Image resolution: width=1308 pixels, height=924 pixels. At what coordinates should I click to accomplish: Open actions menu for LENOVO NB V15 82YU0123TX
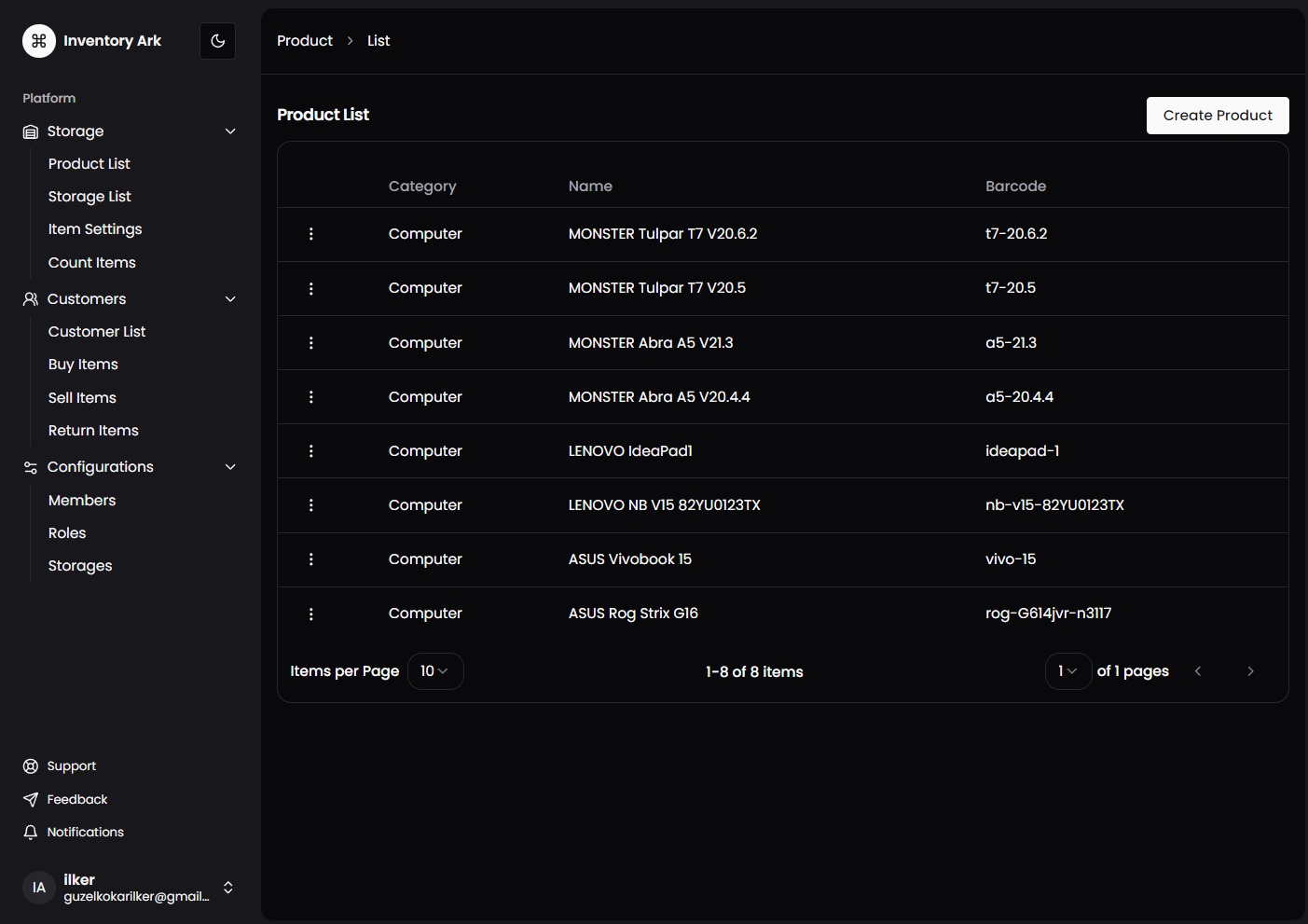point(311,505)
